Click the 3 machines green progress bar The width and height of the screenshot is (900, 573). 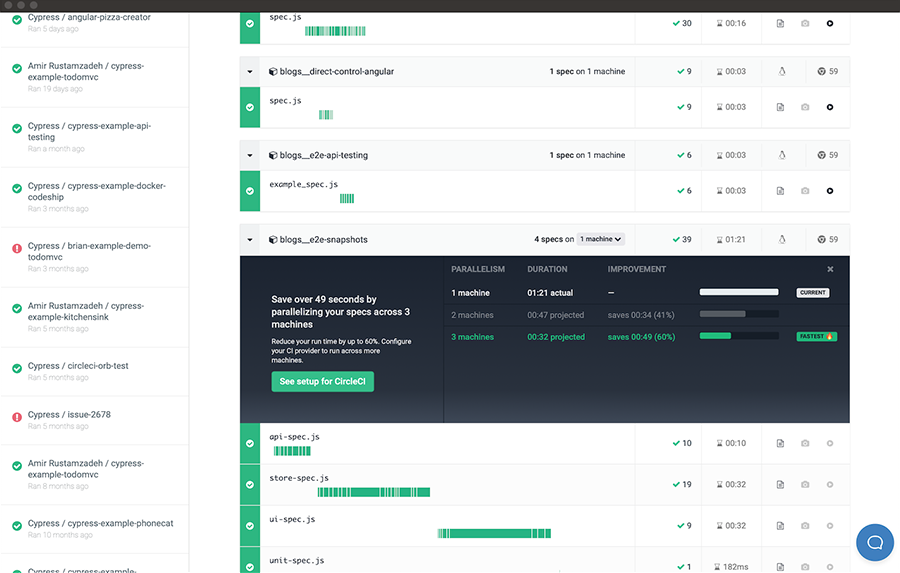click(x=715, y=336)
